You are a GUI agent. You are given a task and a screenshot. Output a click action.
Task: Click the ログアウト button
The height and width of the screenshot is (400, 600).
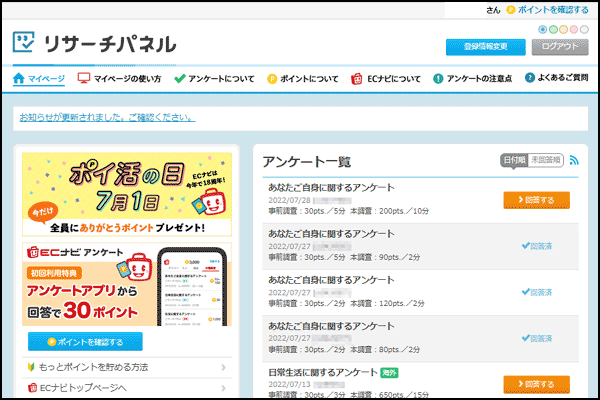560,47
